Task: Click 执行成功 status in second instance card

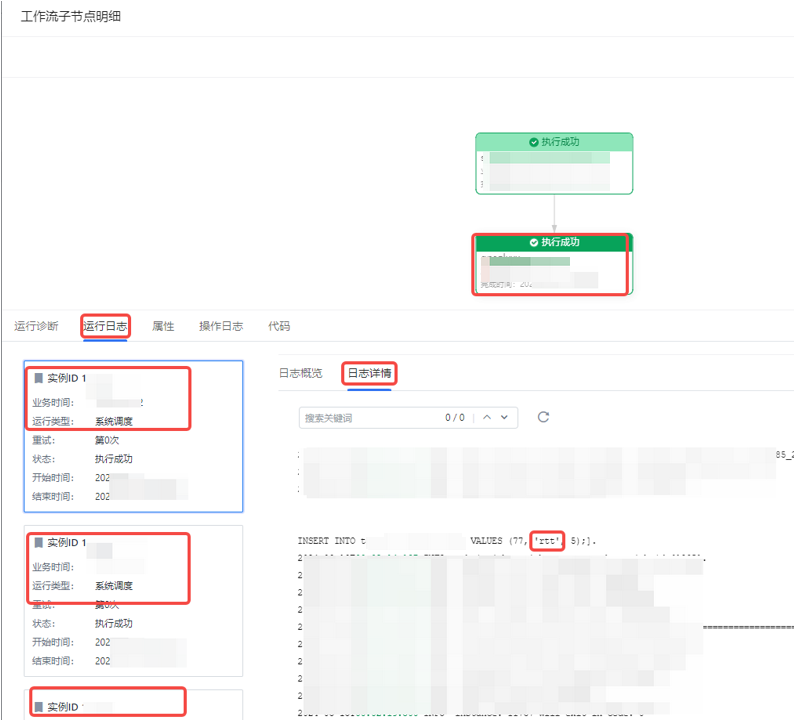Action: click(114, 623)
